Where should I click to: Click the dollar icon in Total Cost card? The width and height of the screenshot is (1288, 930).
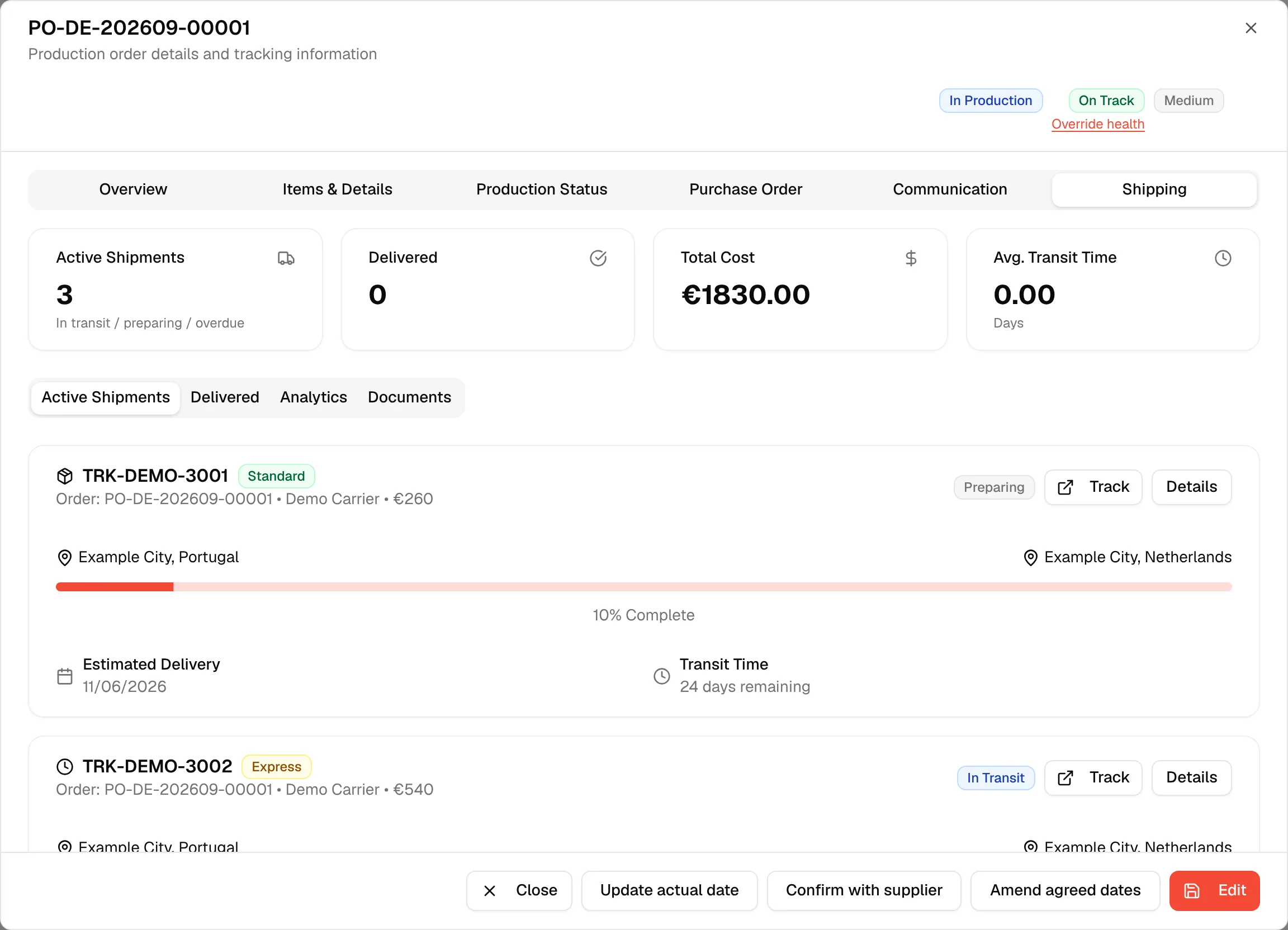click(x=910, y=258)
